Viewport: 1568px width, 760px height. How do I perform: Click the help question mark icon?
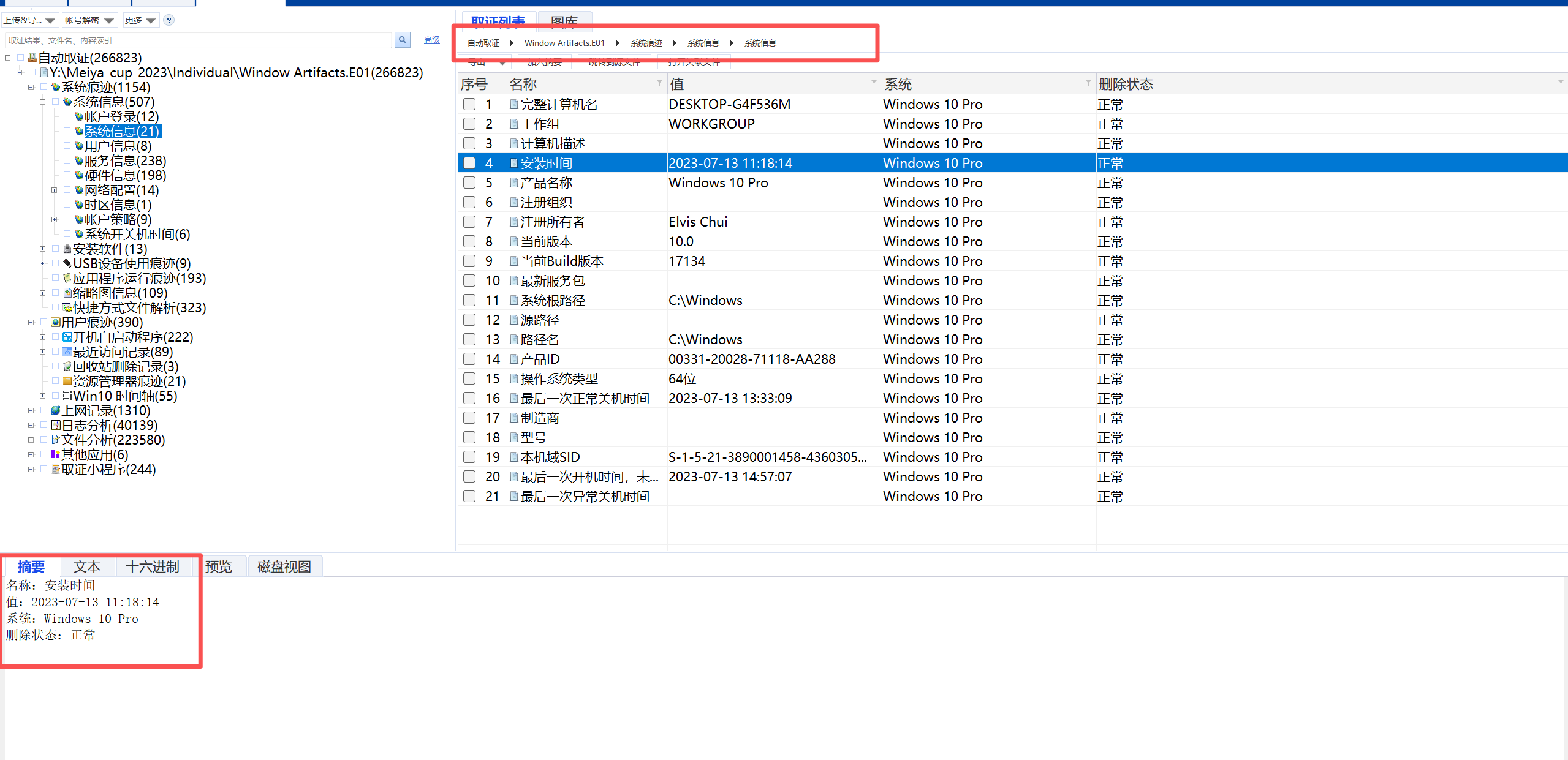[169, 20]
